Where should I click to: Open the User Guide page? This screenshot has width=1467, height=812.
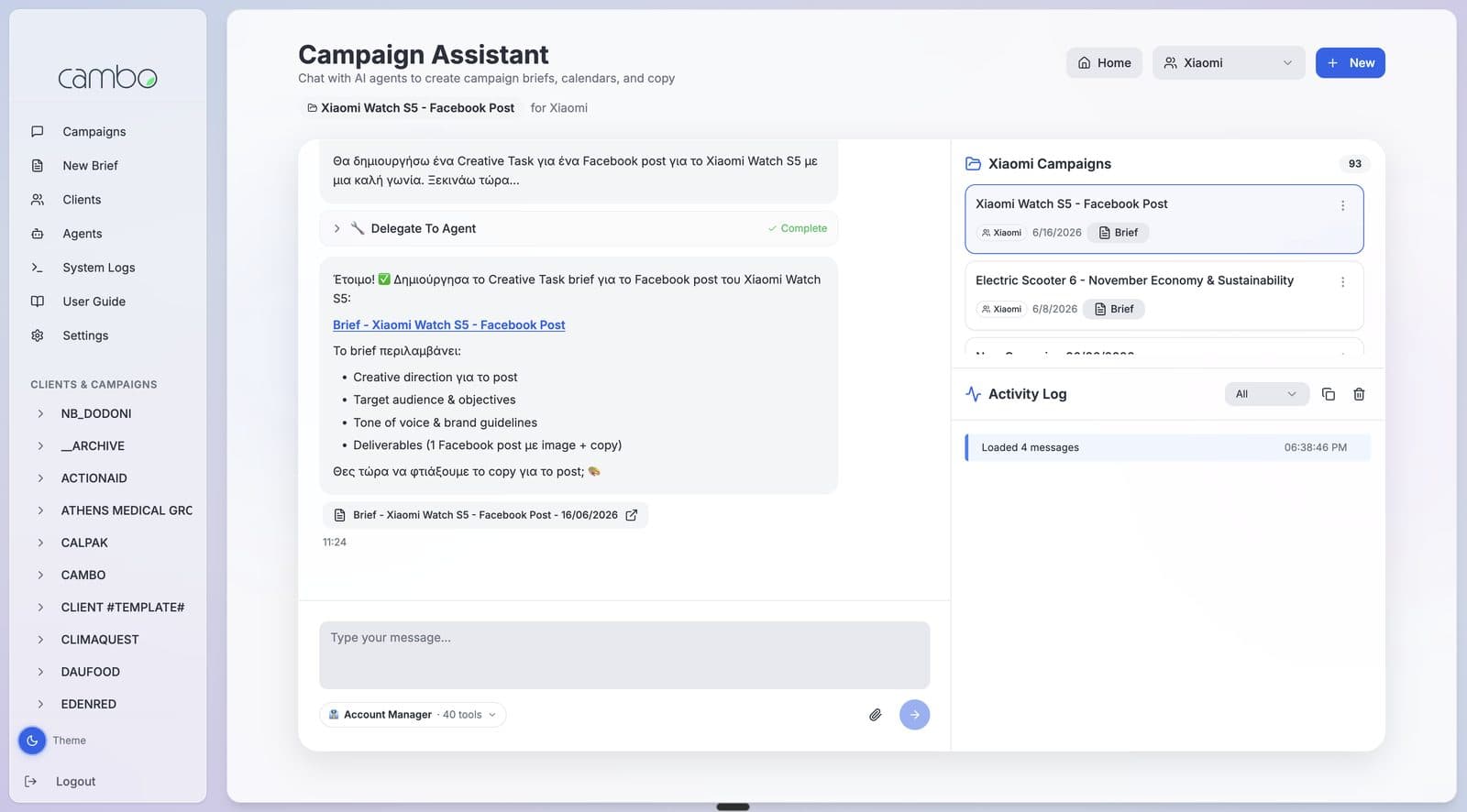pos(94,302)
